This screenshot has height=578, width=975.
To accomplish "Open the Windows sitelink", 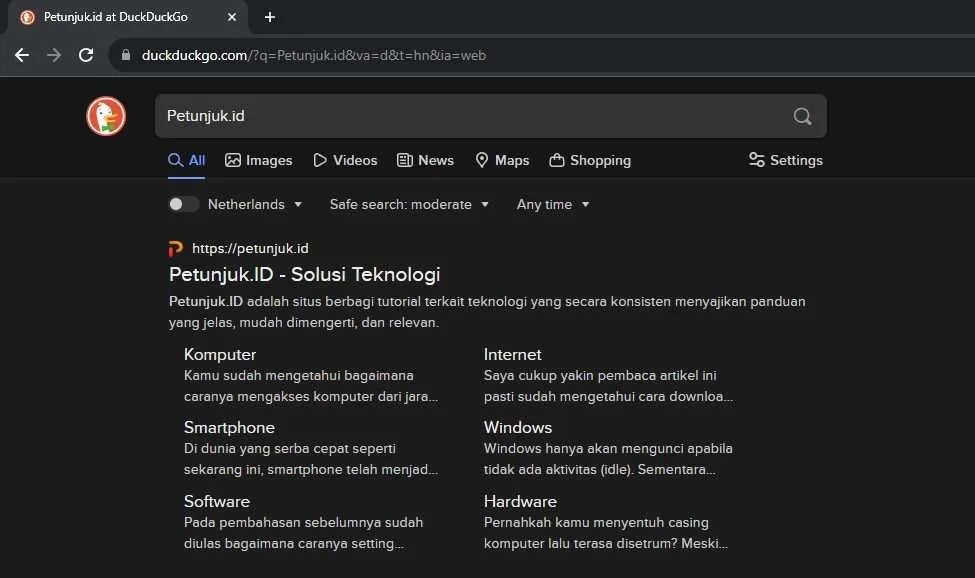I will pos(518,428).
